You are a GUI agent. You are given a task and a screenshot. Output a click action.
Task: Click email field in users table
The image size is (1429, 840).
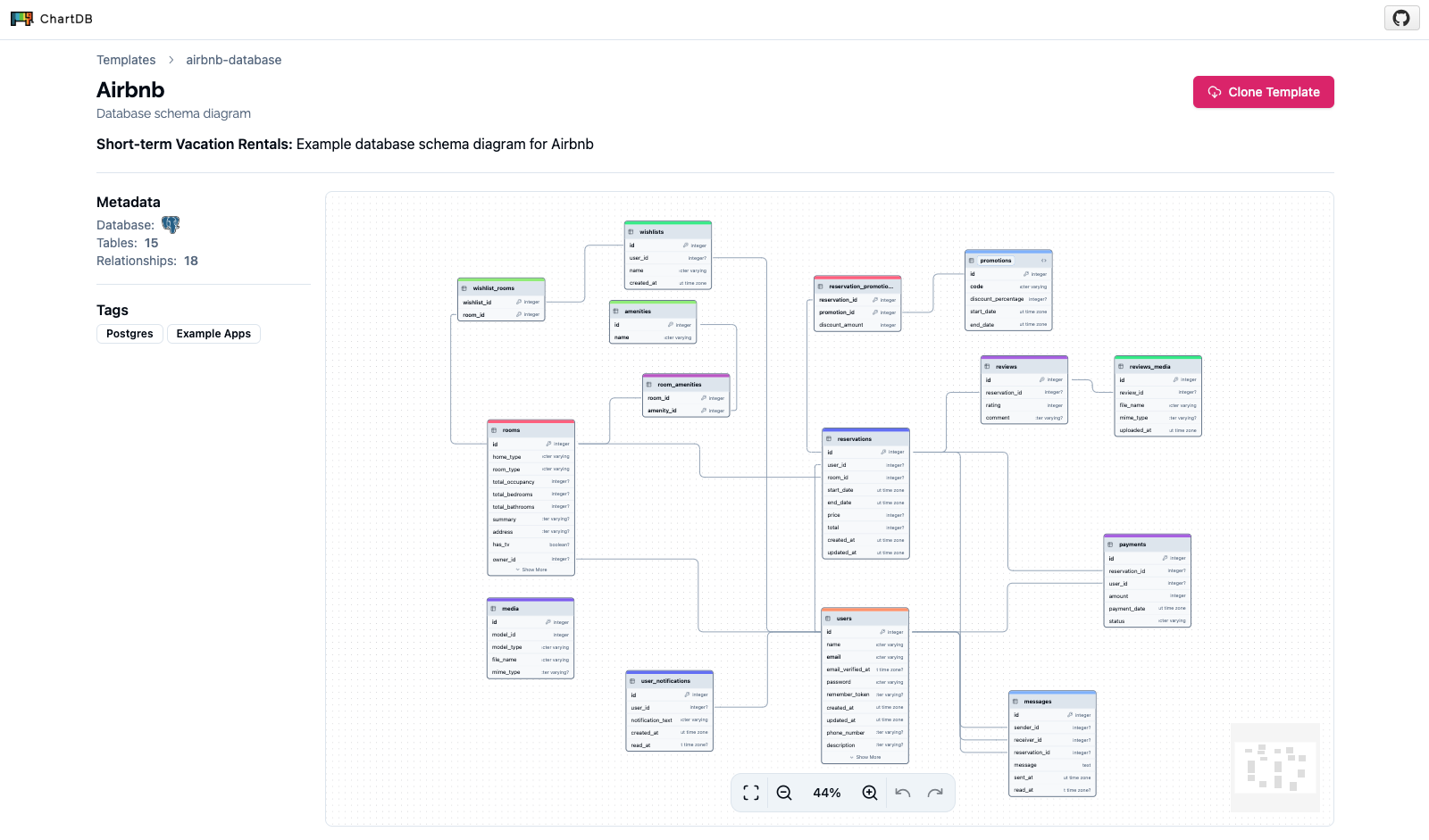point(865,657)
